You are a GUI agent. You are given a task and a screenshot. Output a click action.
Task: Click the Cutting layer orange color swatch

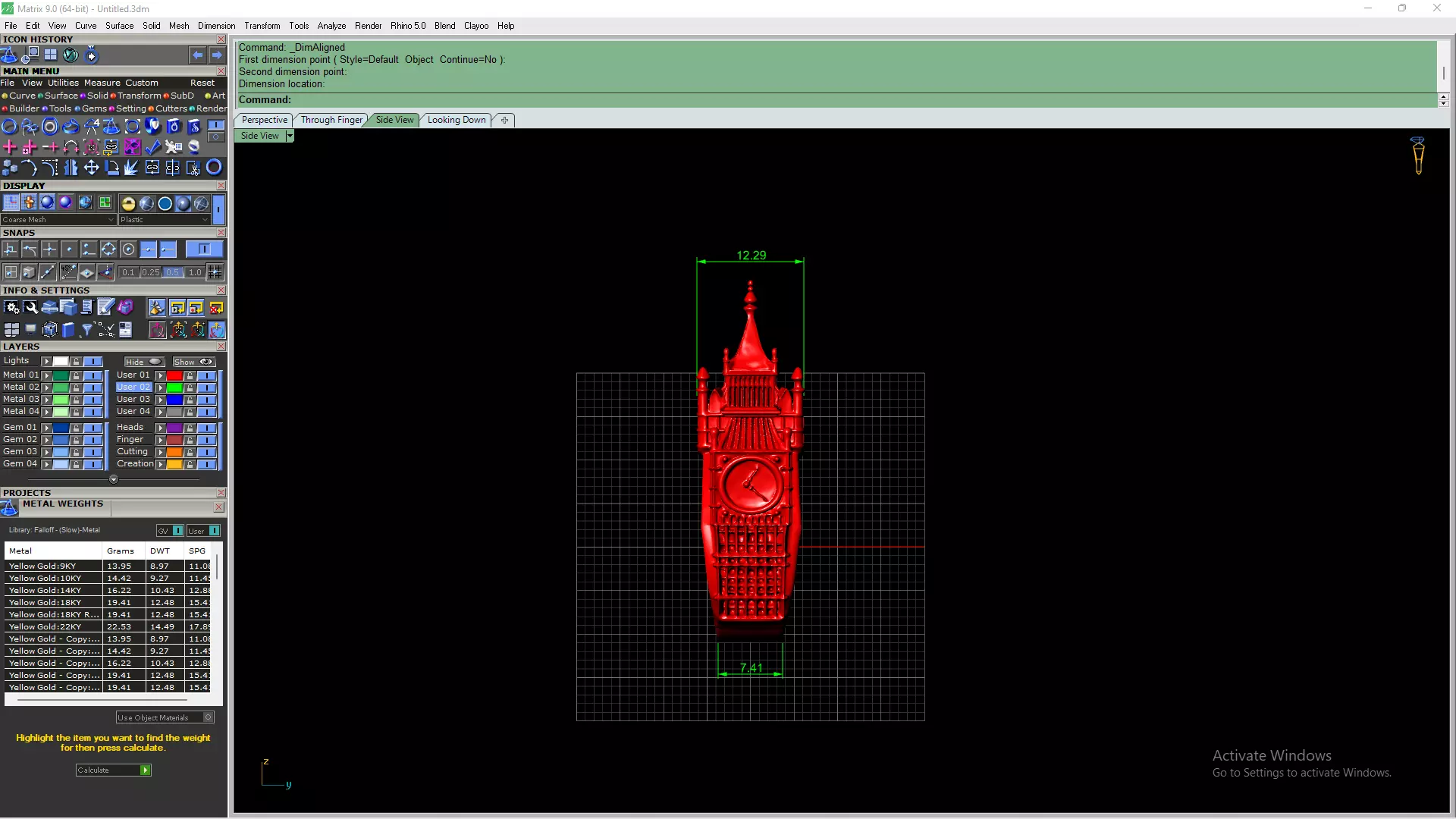coord(174,452)
